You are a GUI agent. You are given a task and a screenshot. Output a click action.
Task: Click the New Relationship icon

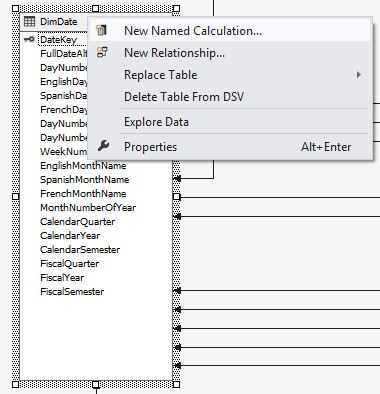pos(102,52)
